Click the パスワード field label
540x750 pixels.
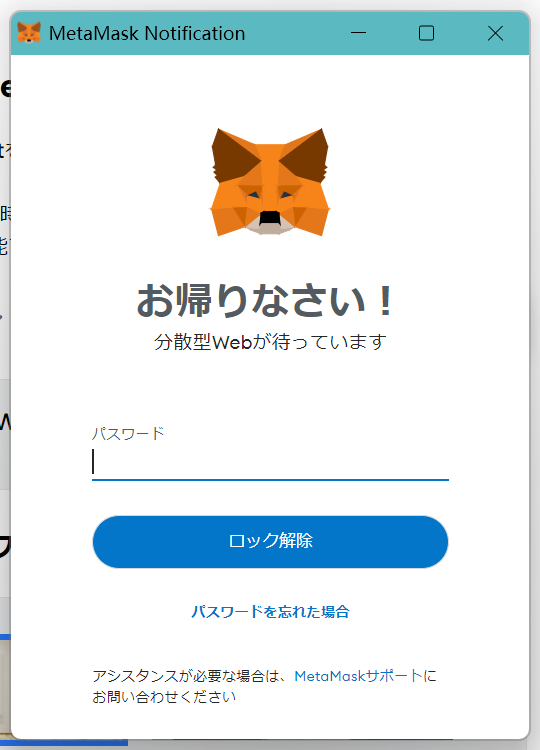(128, 433)
